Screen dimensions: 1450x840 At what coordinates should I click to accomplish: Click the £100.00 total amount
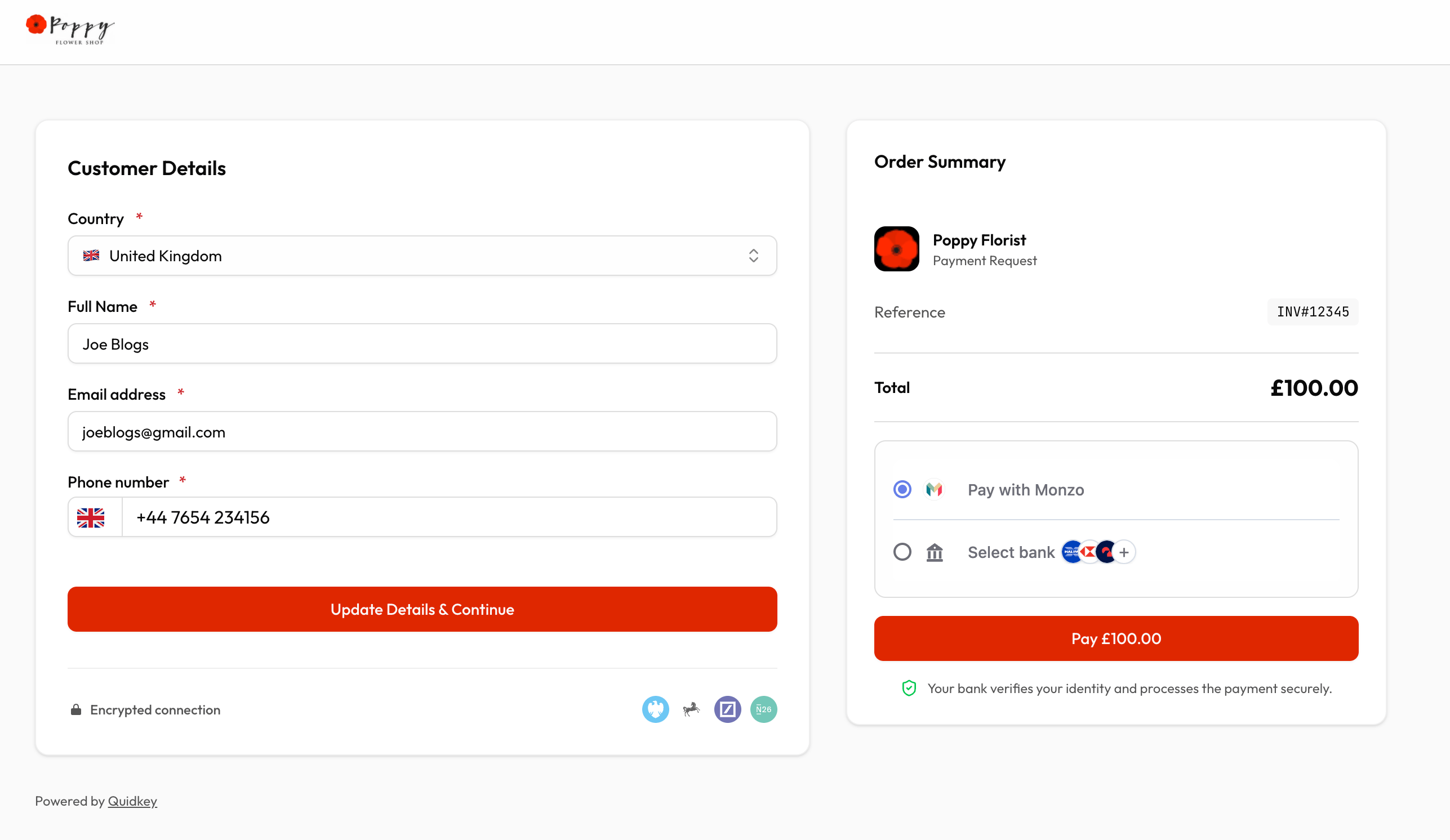pyautogui.click(x=1314, y=387)
